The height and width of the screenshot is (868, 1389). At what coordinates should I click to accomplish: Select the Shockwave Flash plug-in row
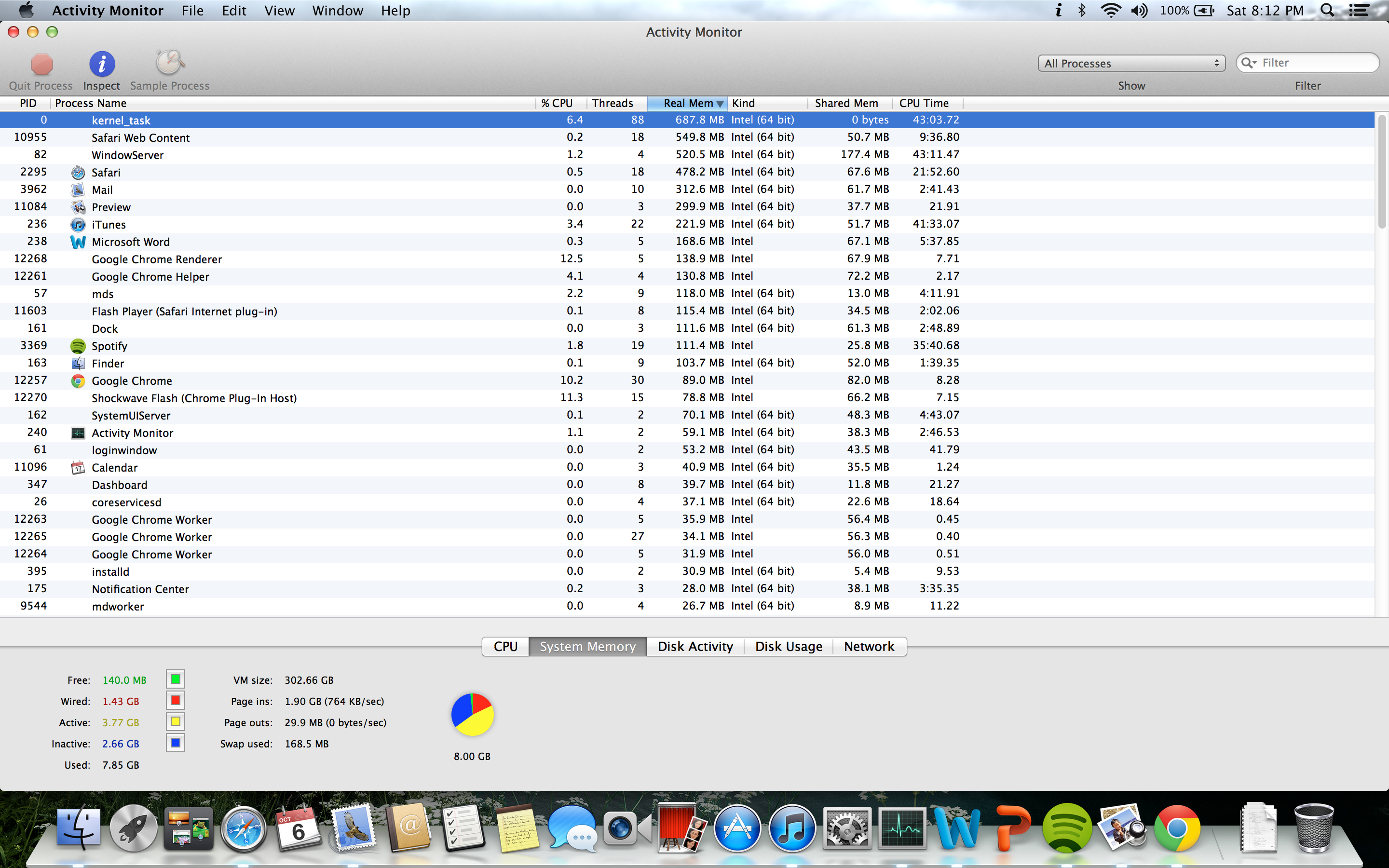pos(687,398)
